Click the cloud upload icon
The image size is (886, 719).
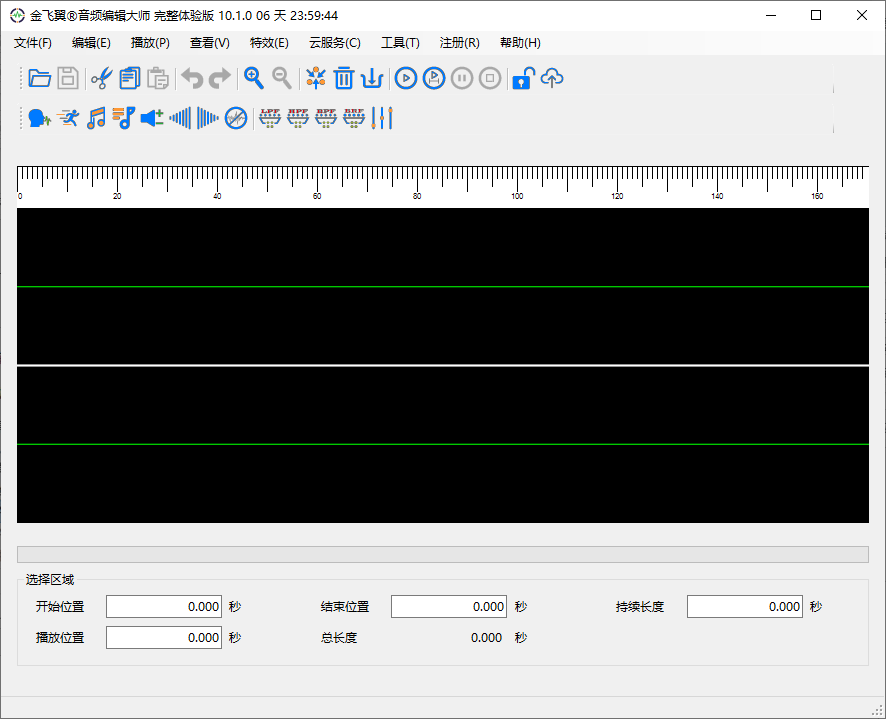tap(552, 78)
